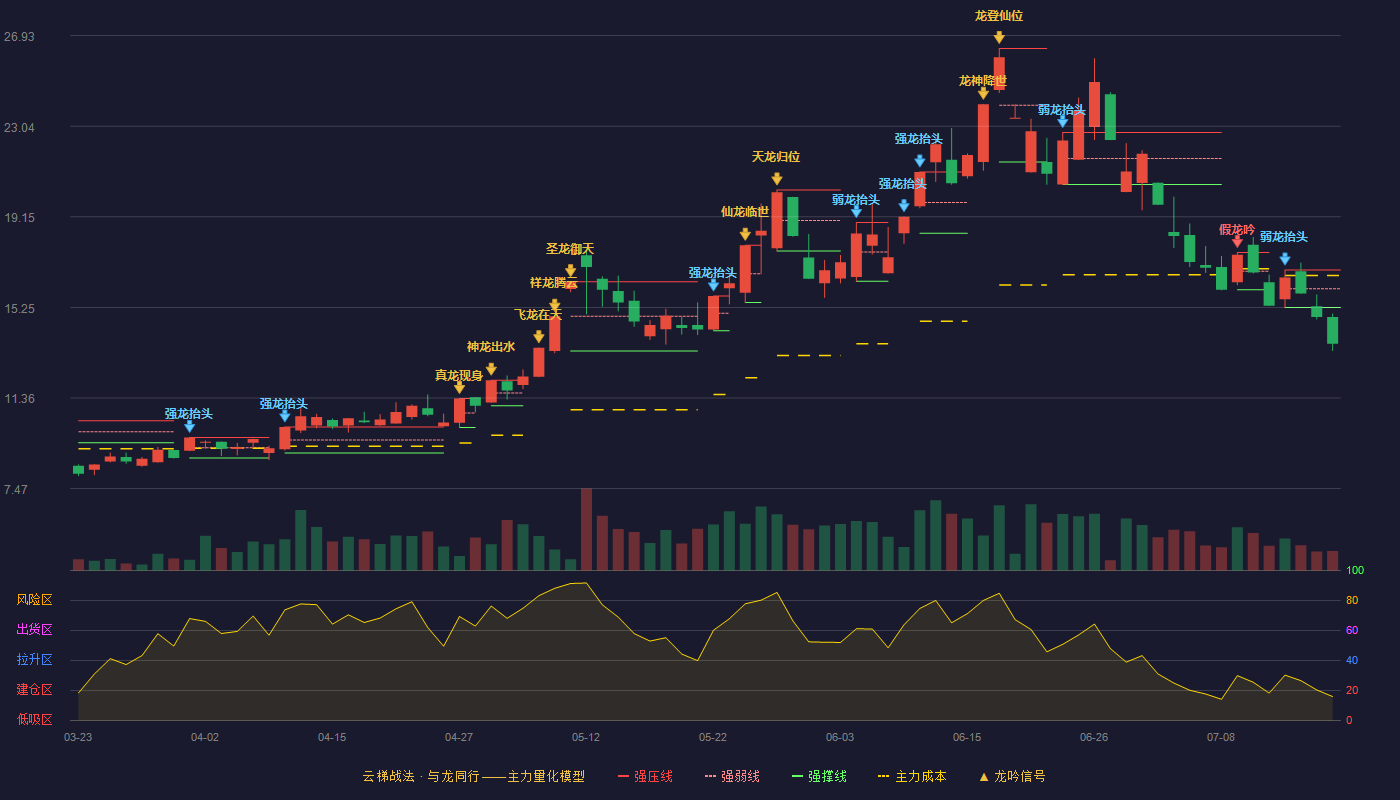Click the 风险区 zone label

[35, 600]
